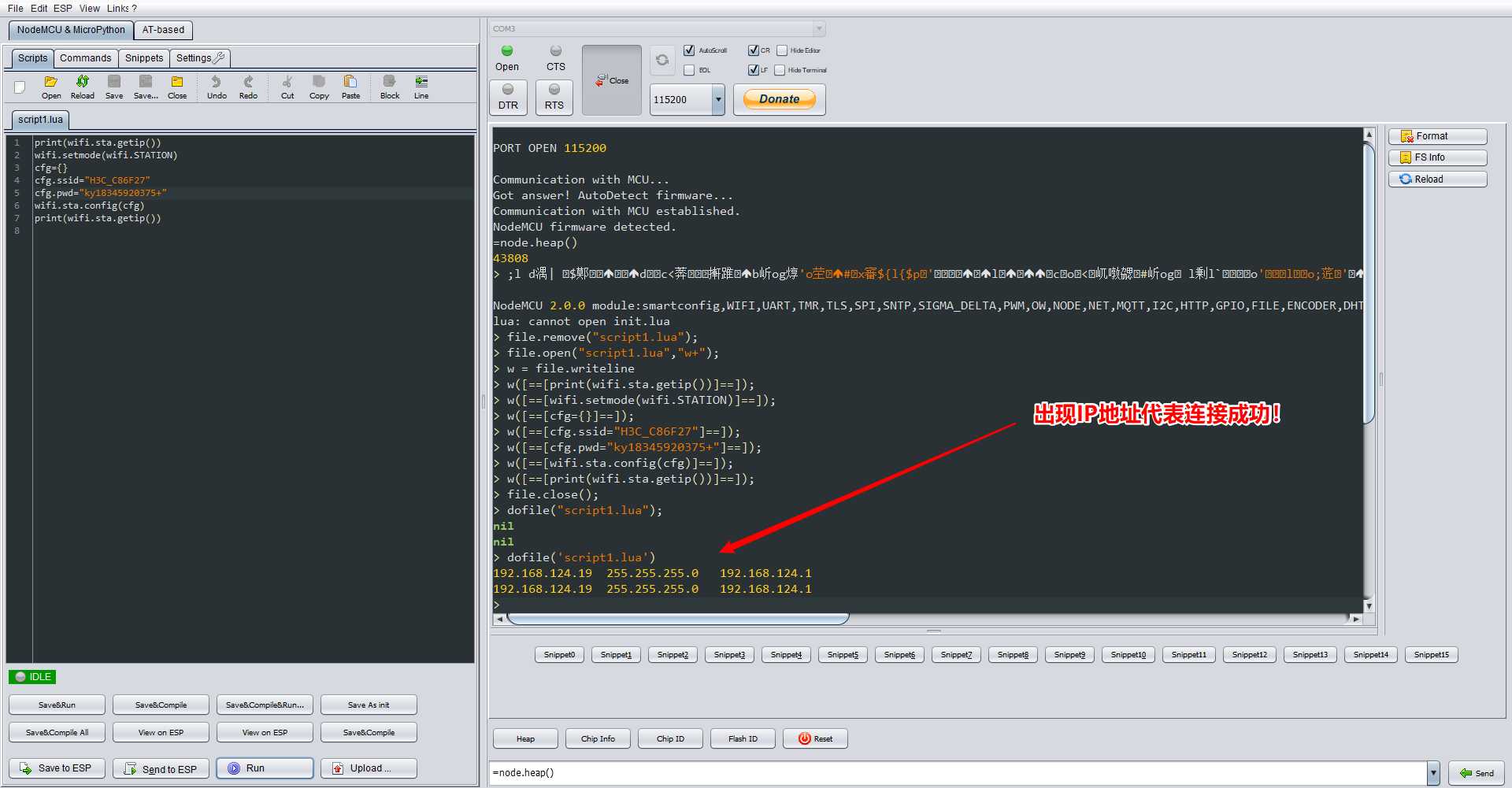Send current Line to ESP
The width and height of the screenshot is (1512, 788).
421,87
